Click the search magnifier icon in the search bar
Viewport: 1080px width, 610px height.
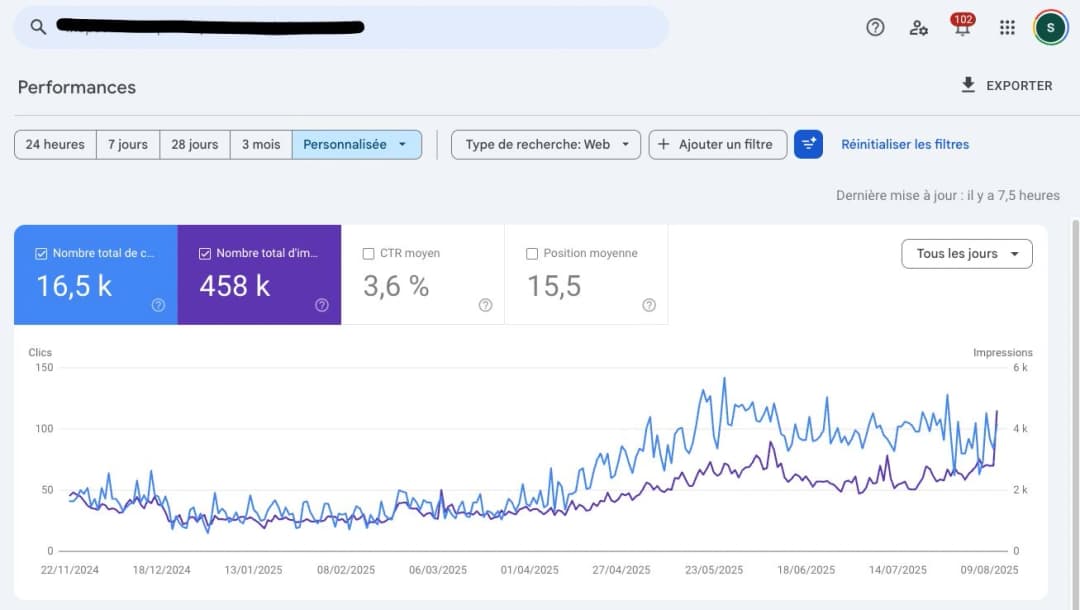pos(37,27)
